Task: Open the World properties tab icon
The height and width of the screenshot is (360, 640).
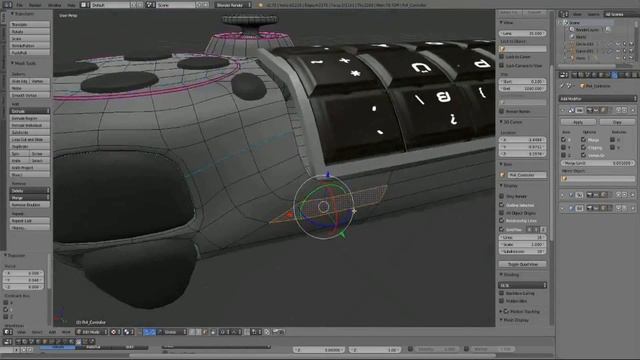Action: point(594,75)
